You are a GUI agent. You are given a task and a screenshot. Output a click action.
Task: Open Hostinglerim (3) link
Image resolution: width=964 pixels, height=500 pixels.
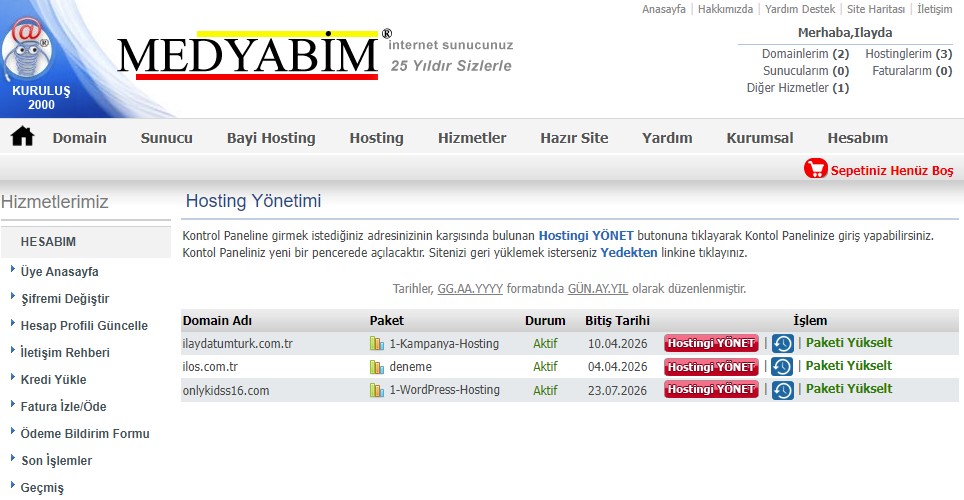[909, 54]
